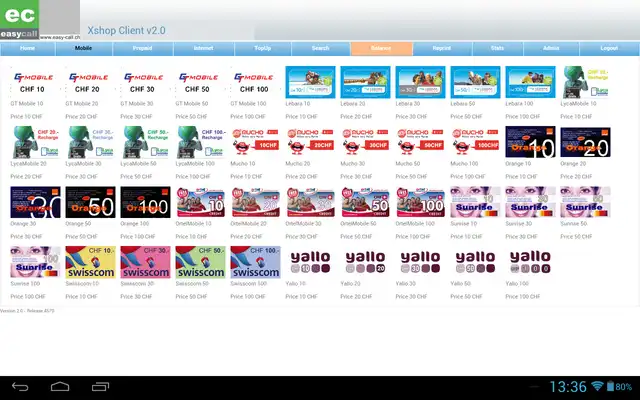Viewport: 640px width, 400px height.
Task: Click the Logout button
Action: (609, 48)
